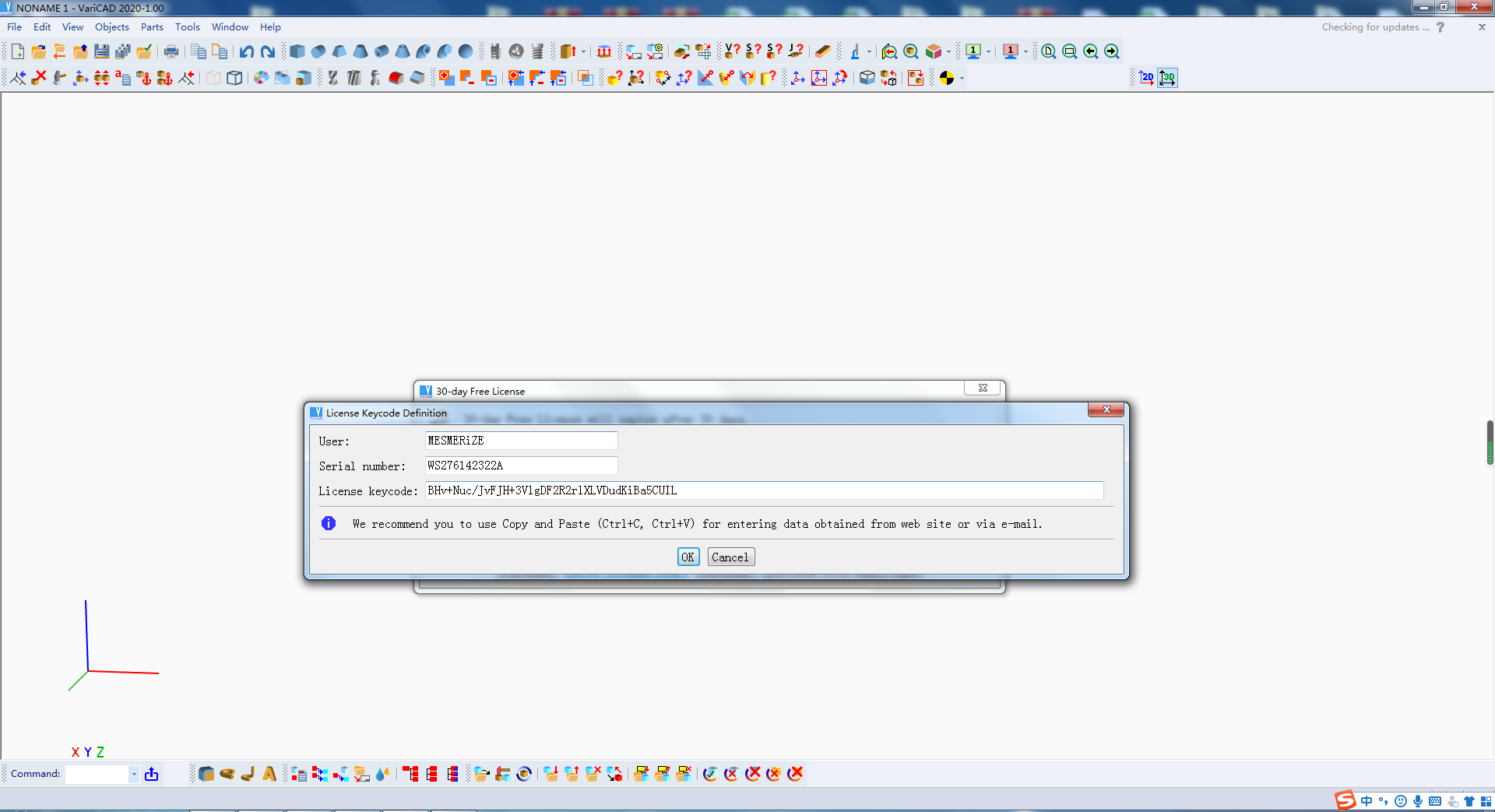Screen dimensions: 1495x812
Task: Click the drill hole tool icon
Action: pyautogui.click(x=333, y=78)
